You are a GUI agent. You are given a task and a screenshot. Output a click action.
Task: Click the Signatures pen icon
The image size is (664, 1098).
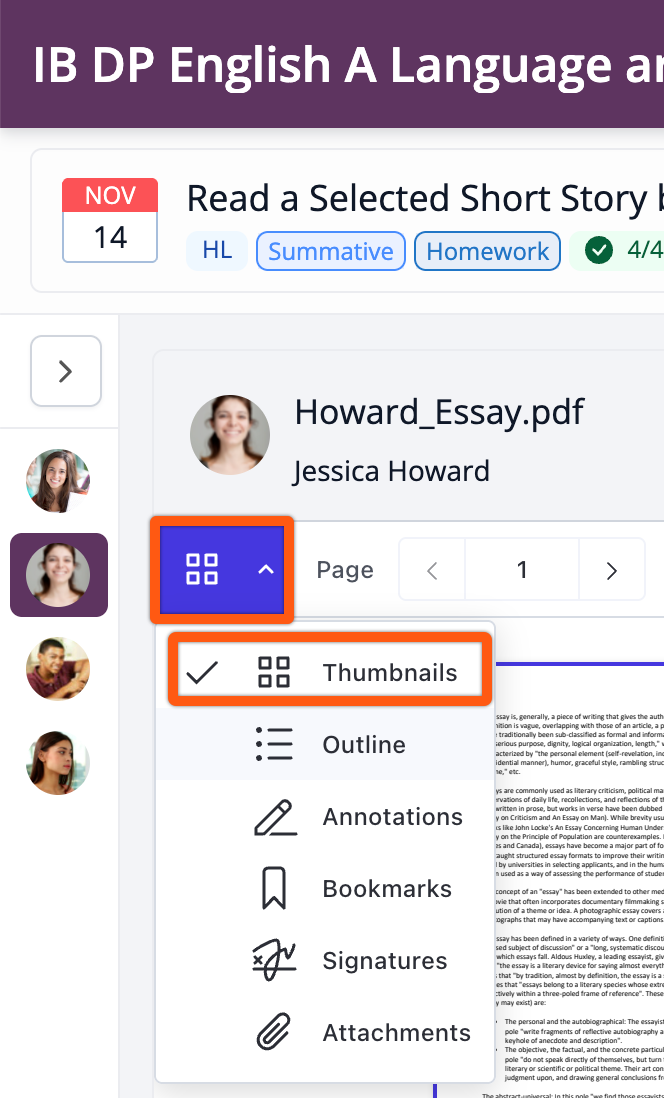(274, 961)
